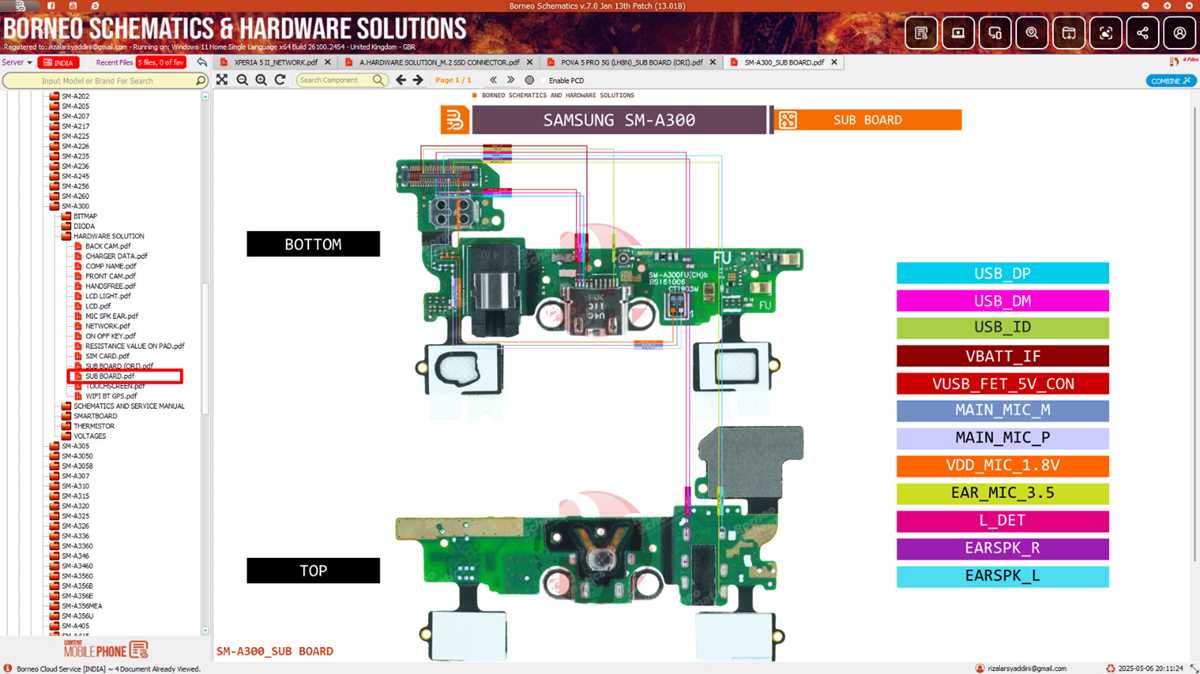1200x674 pixels.
Task: Select the VBATT_IF legend swatch
Action: point(1002,355)
